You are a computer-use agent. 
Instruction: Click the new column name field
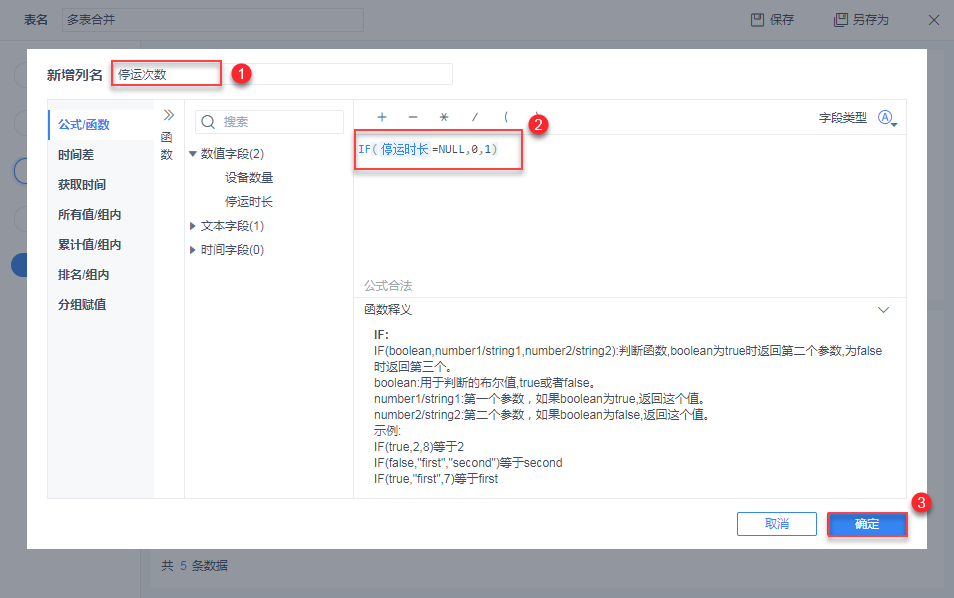tap(282, 74)
